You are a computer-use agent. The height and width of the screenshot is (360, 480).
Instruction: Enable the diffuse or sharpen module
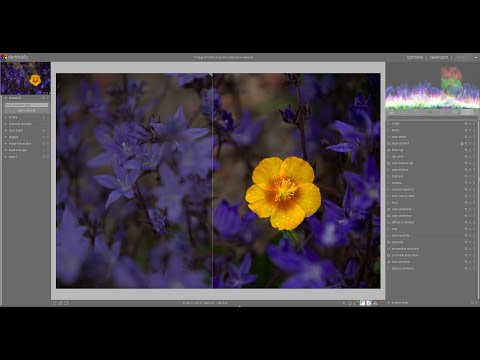(389, 222)
